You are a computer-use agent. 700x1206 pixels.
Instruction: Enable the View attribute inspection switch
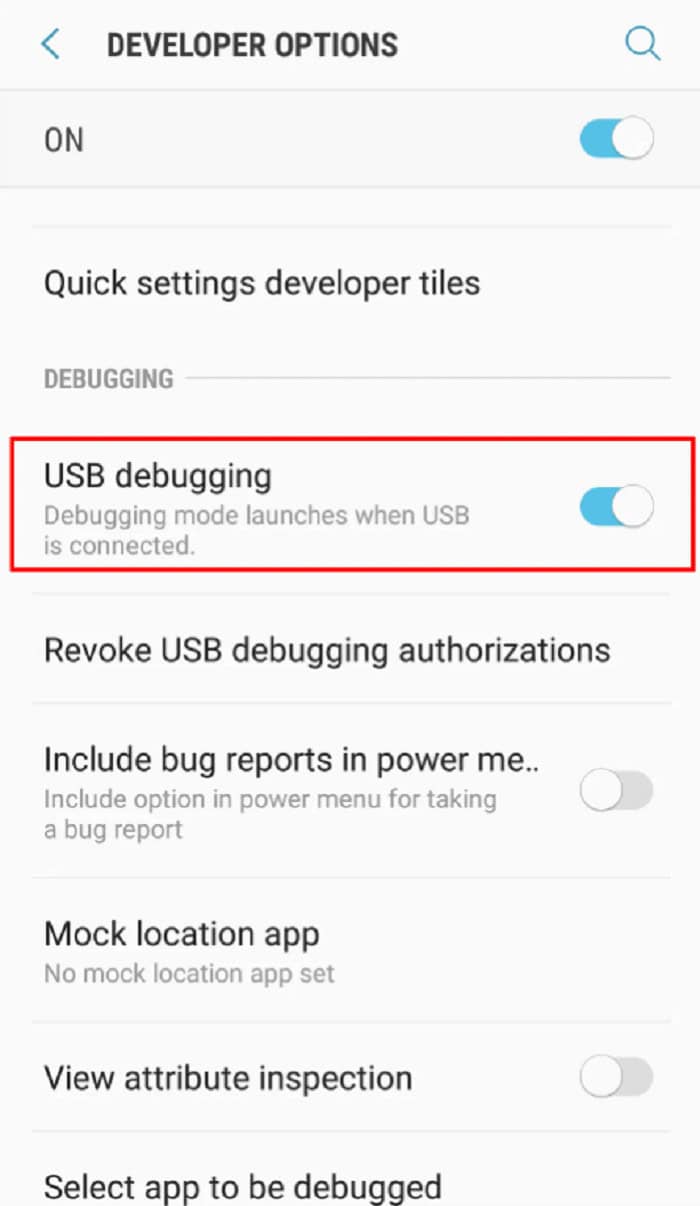coord(617,1078)
